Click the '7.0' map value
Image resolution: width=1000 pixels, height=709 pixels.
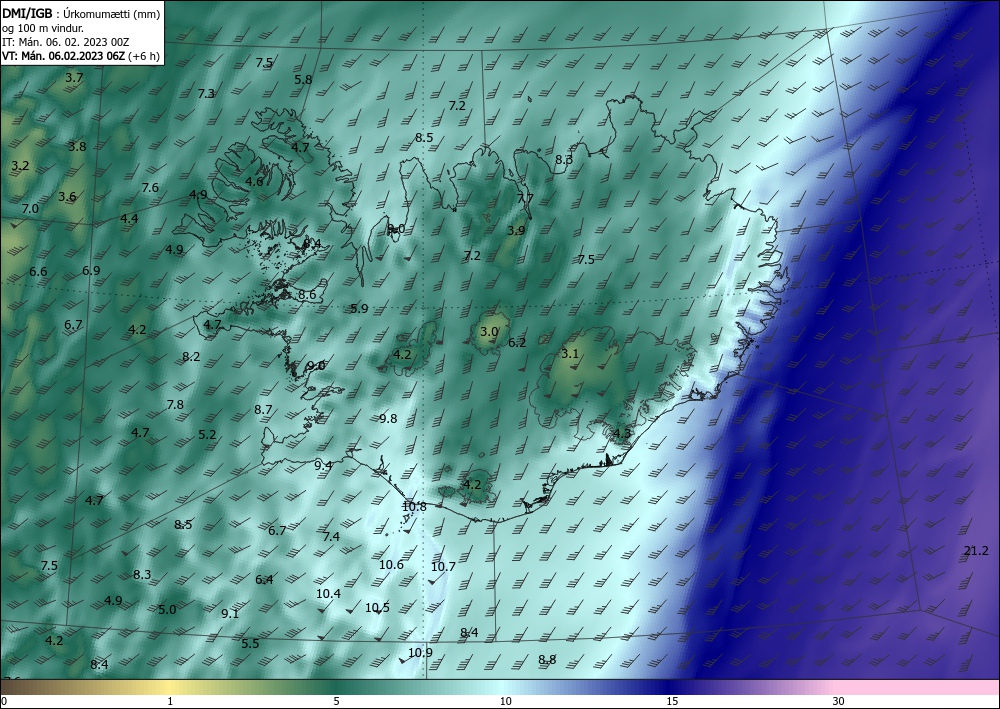pos(30,208)
